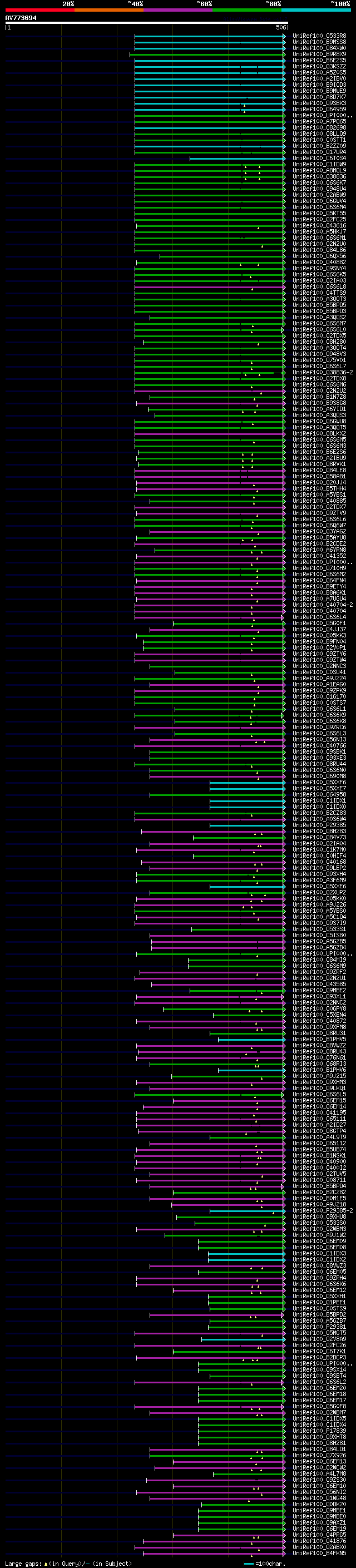The image size is (356, 1568).
Task: Click the query end position 506
Action: [x=280, y=27]
